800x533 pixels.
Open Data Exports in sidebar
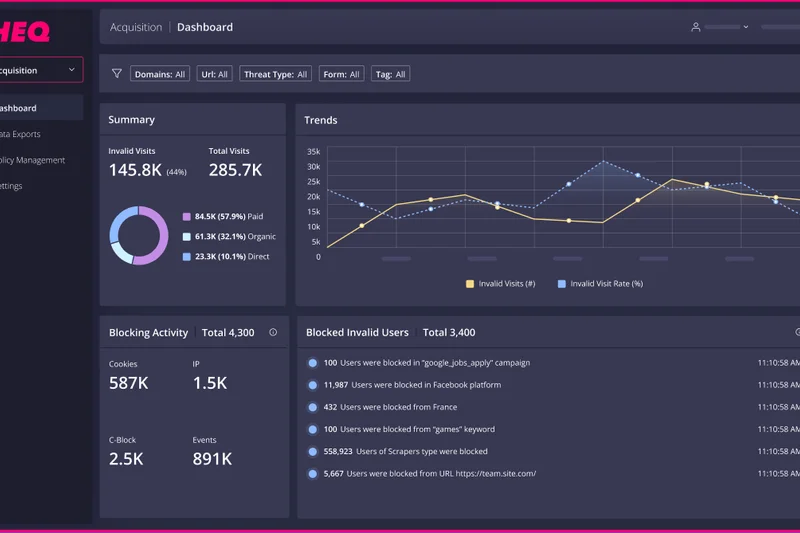(22, 134)
